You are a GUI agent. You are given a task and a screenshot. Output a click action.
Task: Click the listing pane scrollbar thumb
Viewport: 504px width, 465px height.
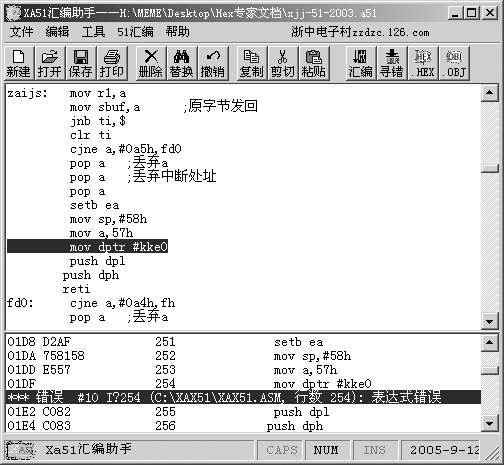[489, 371]
